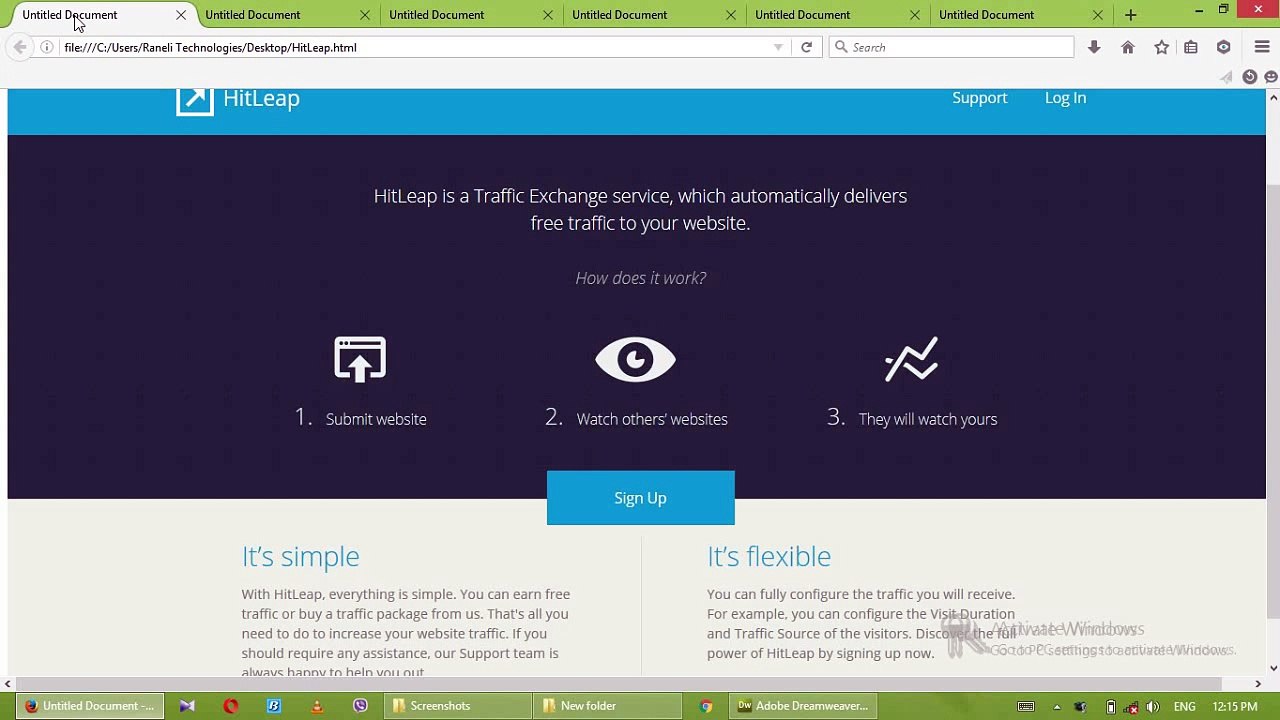
Task: Click the volume speaker icon in system tray
Action: click(x=1153, y=707)
